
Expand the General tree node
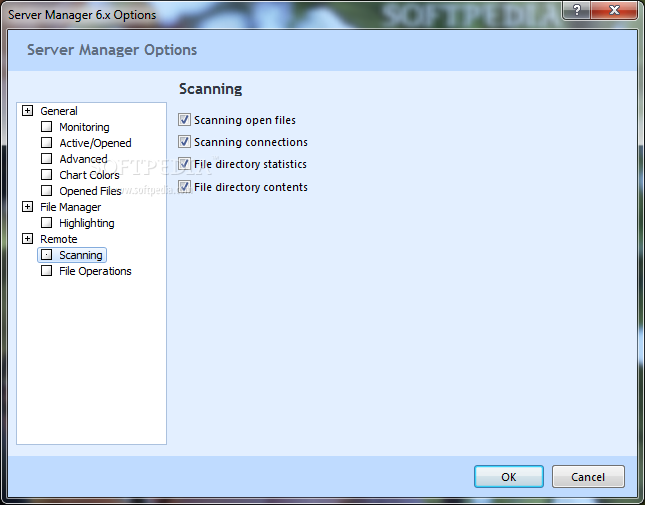coord(28,111)
